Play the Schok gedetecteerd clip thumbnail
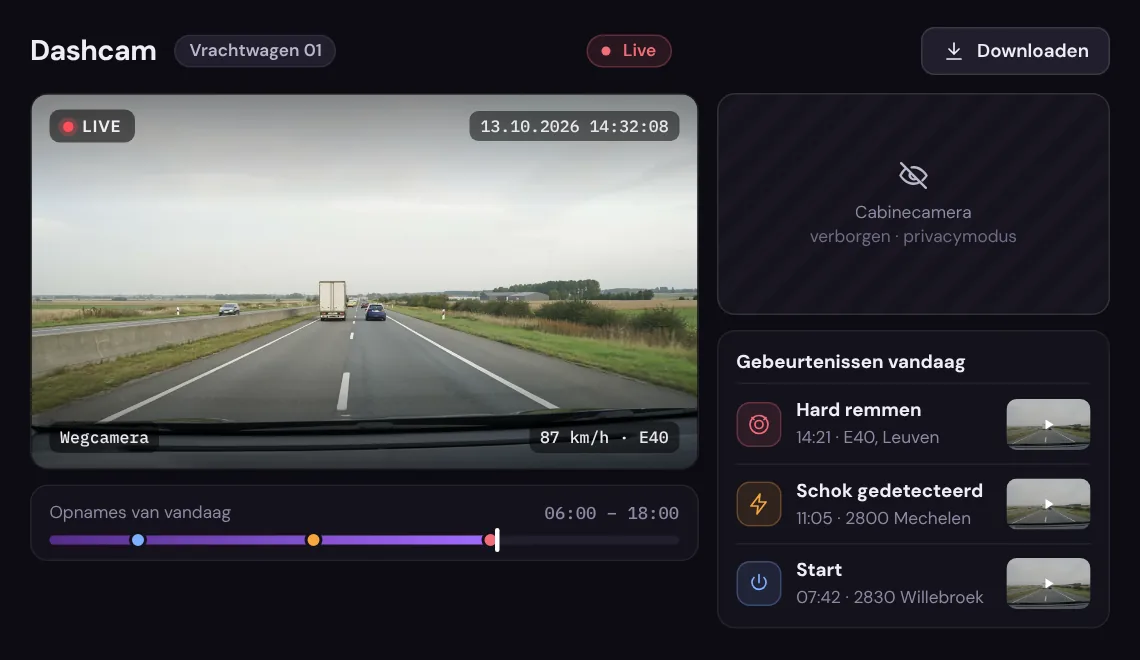The width and height of the screenshot is (1140, 660). [1048, 504]
